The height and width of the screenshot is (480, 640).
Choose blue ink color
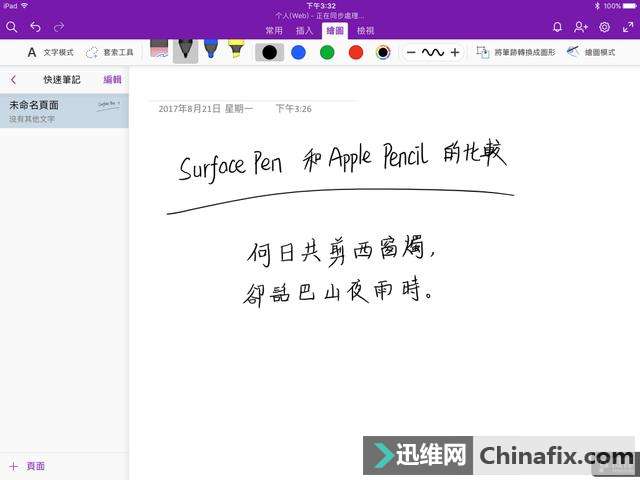click(x=298, y=52)
